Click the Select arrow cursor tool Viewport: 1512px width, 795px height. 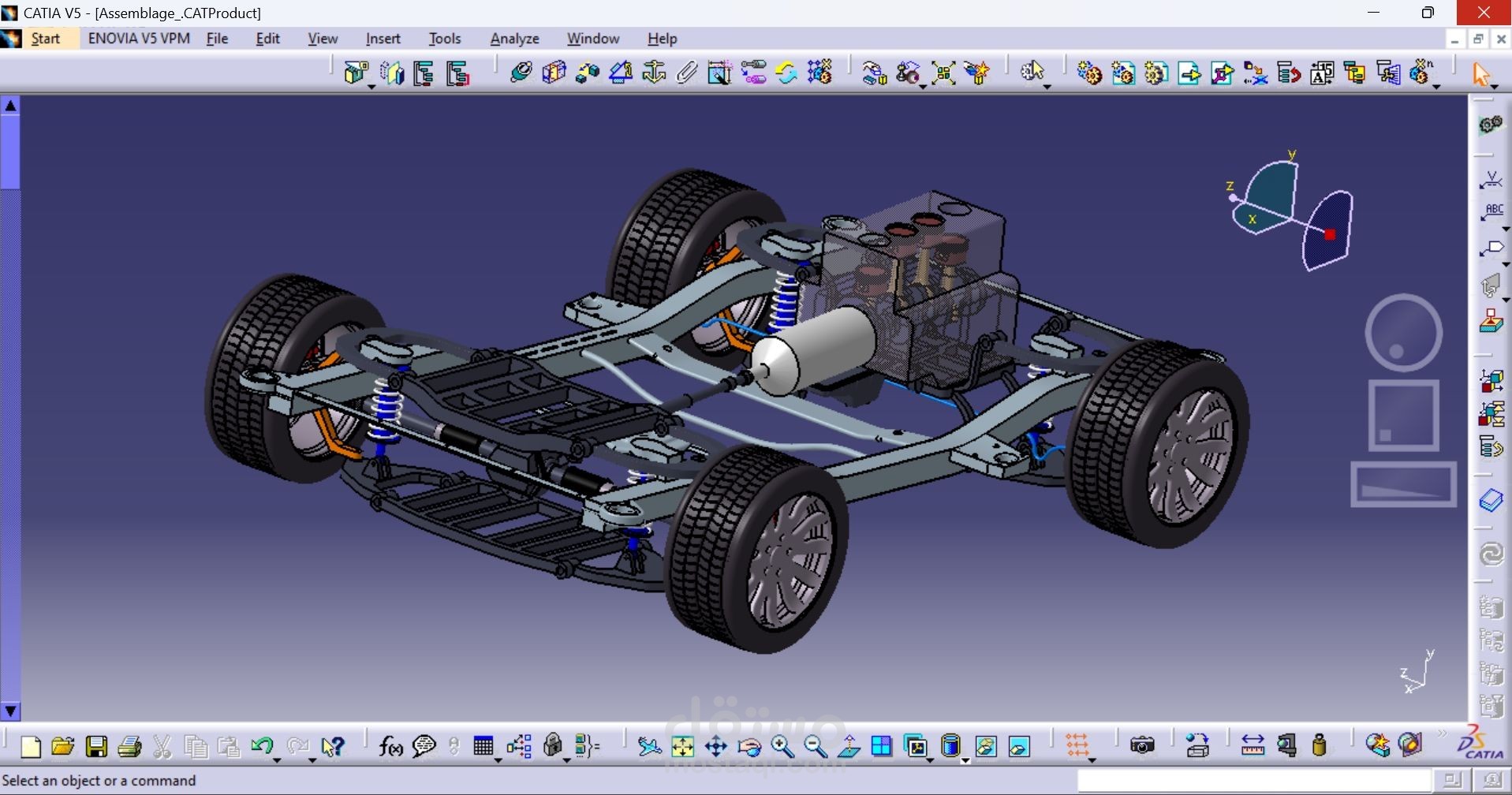[1481, 74]
